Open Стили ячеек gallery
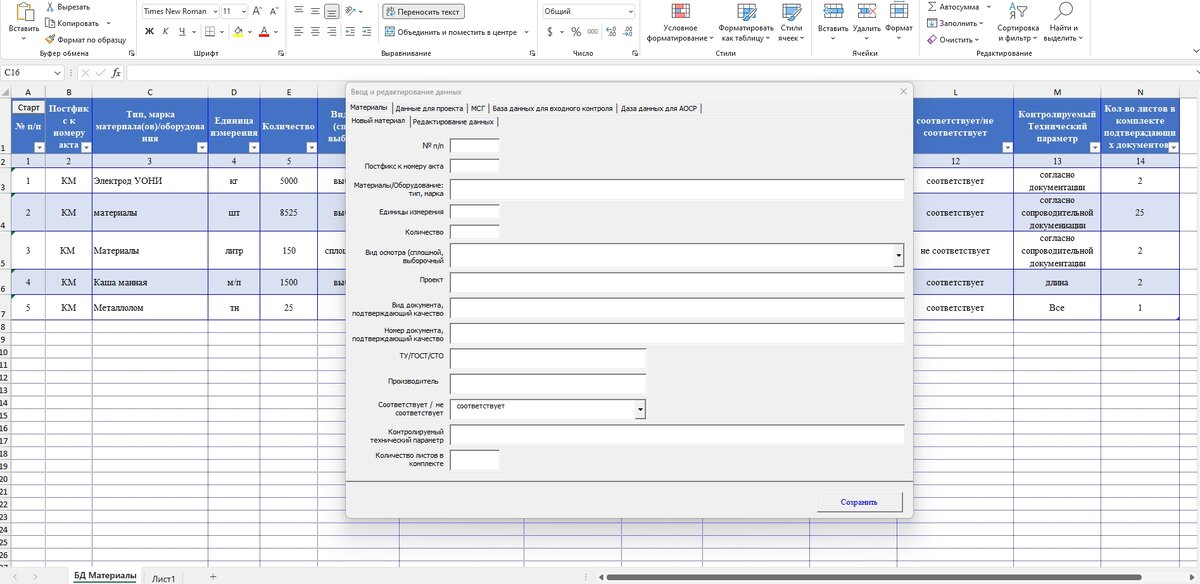The image size is (1200, 584). pyautogui.click(x=791, y=24)
